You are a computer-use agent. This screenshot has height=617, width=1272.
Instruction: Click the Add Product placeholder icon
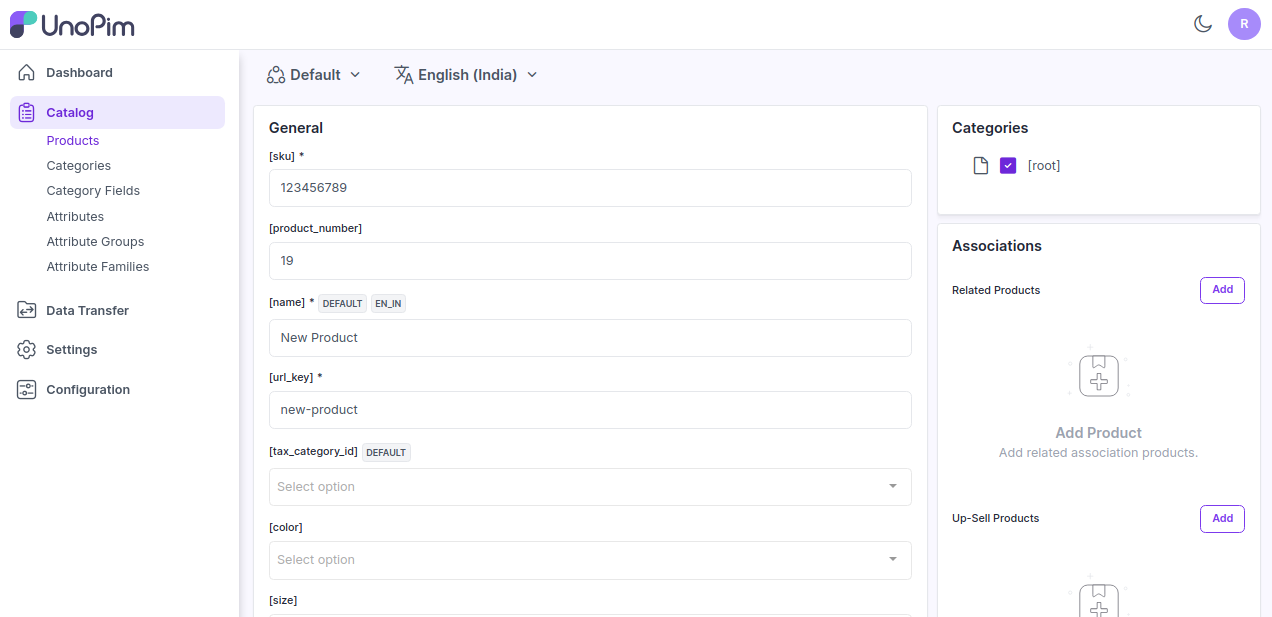click(x=1098, y=377)
